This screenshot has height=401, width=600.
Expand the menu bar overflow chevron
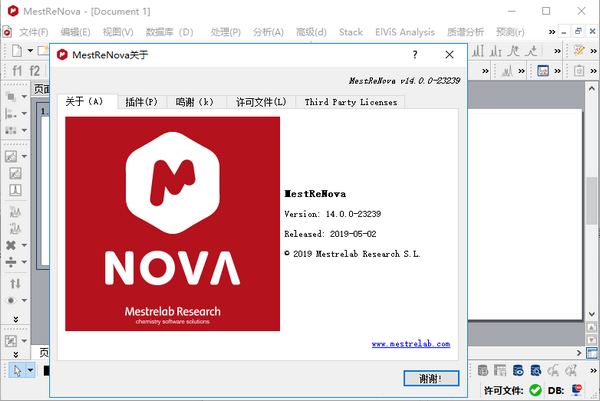(x=551, y=32)
